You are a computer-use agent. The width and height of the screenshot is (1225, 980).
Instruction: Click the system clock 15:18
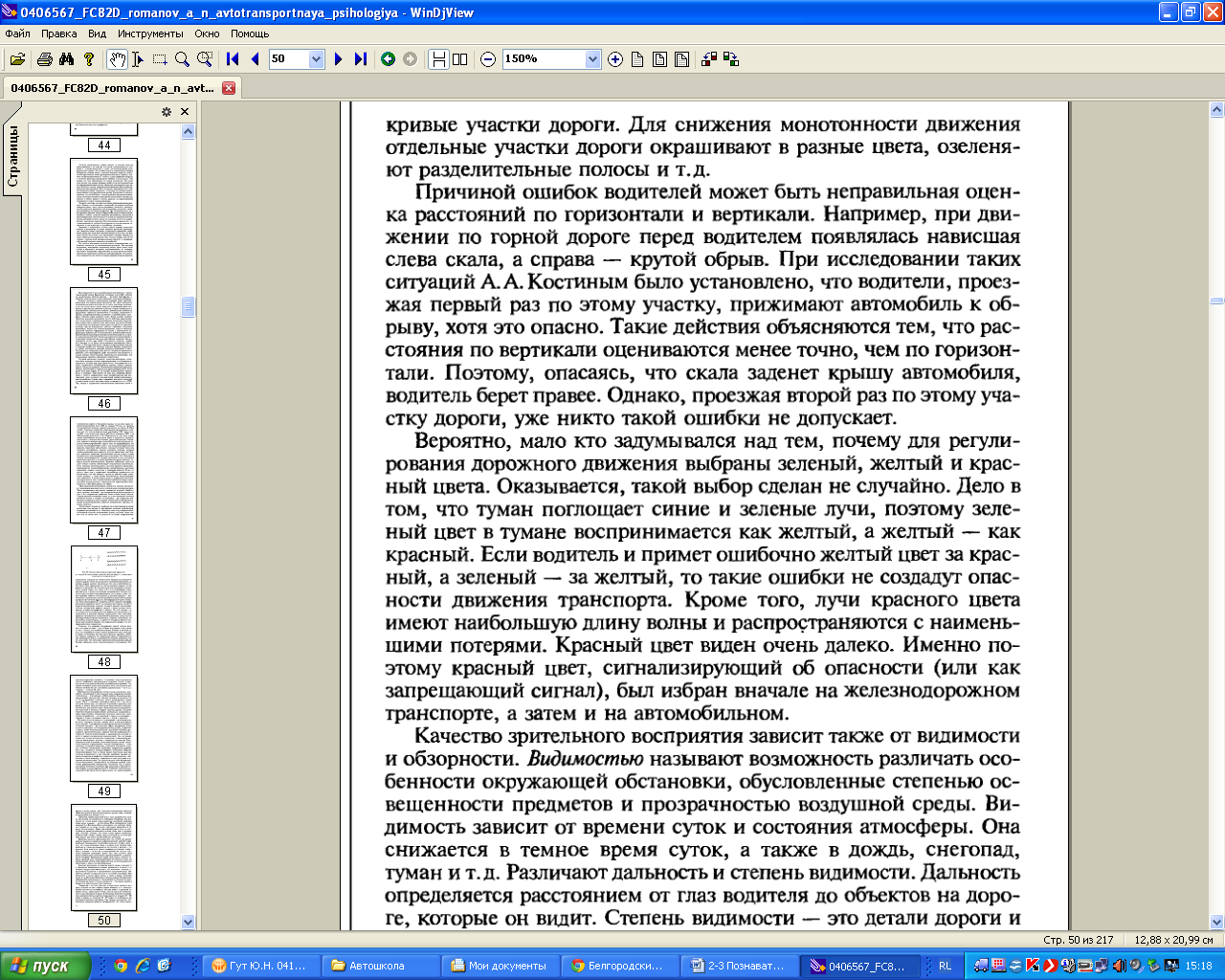coord(1198,966)
